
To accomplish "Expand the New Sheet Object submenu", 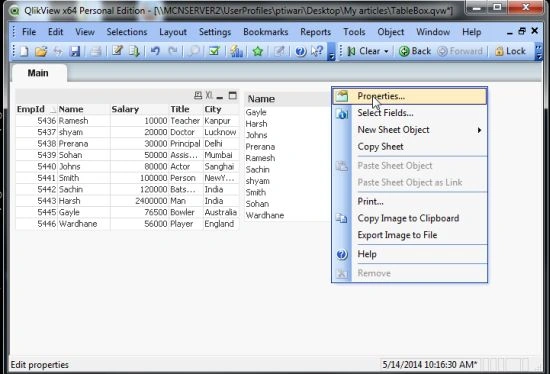I will pos(479,130).
